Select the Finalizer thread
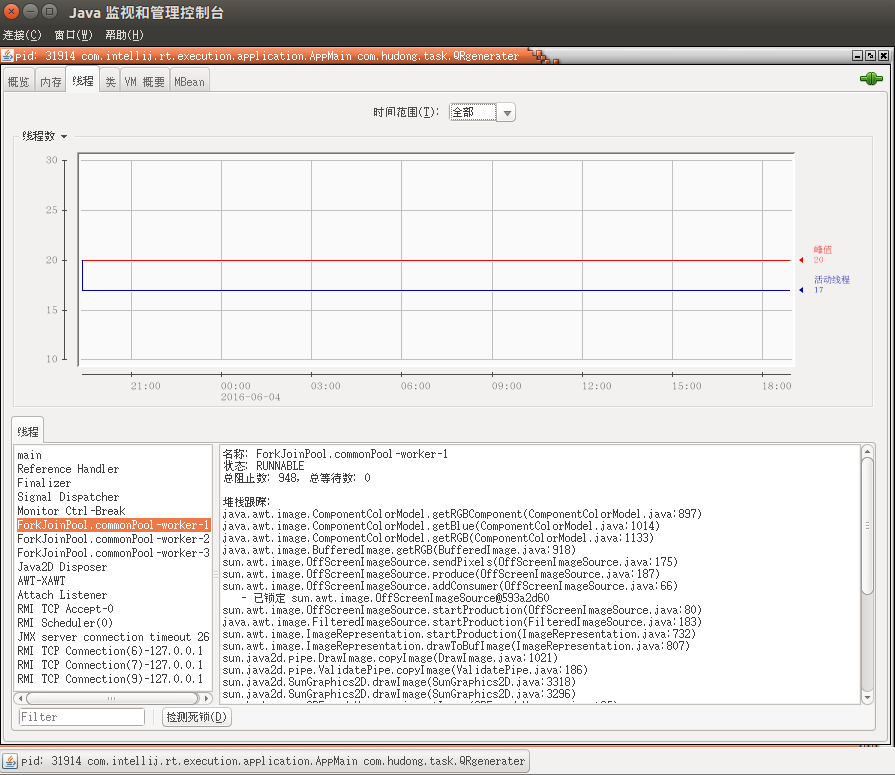The image size is (895, 775). [113, 483]
